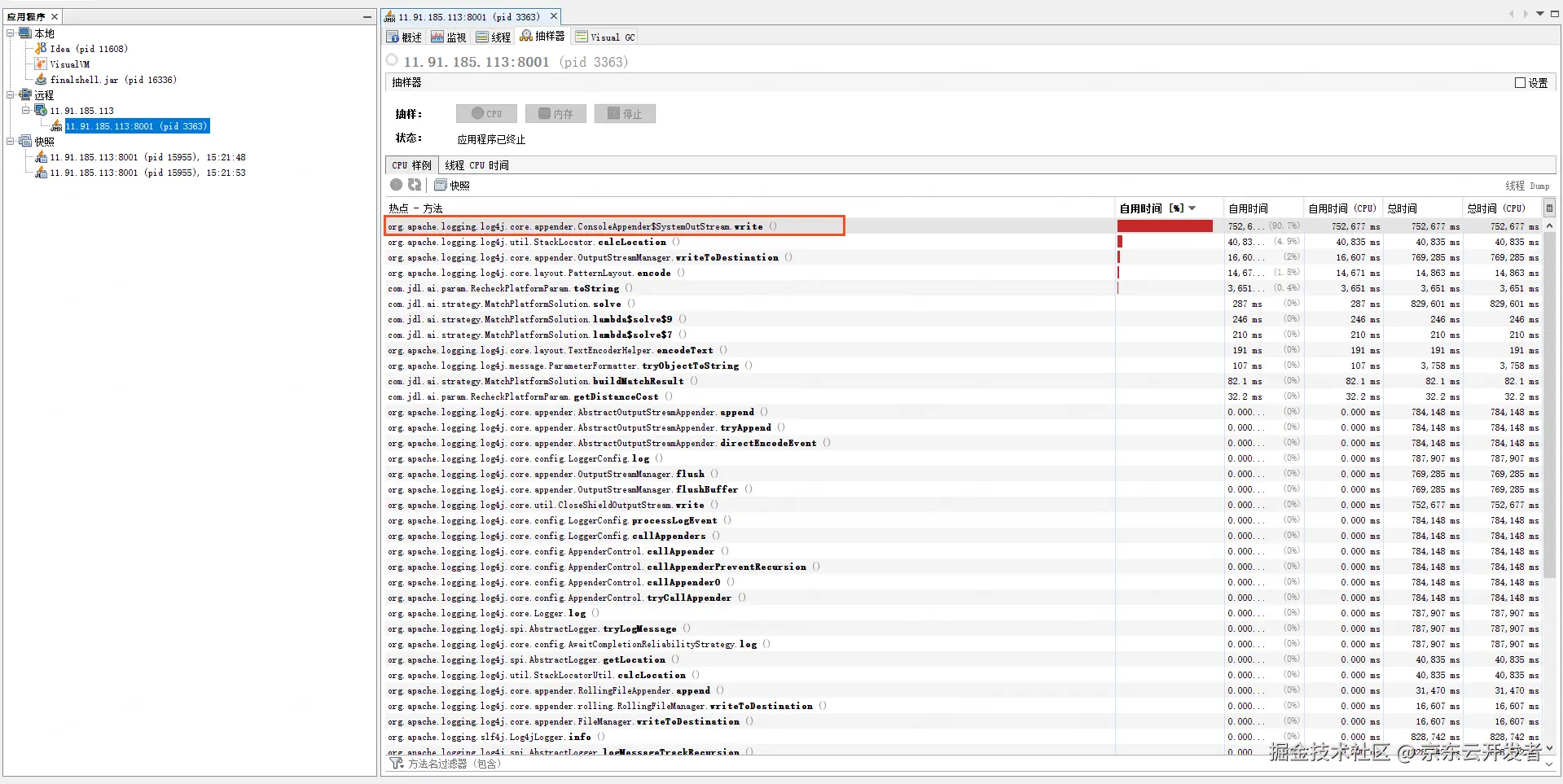Select the PatternLayout.encode row
The width and height of the screenshot is (1563, 784).
coord(964,273)
